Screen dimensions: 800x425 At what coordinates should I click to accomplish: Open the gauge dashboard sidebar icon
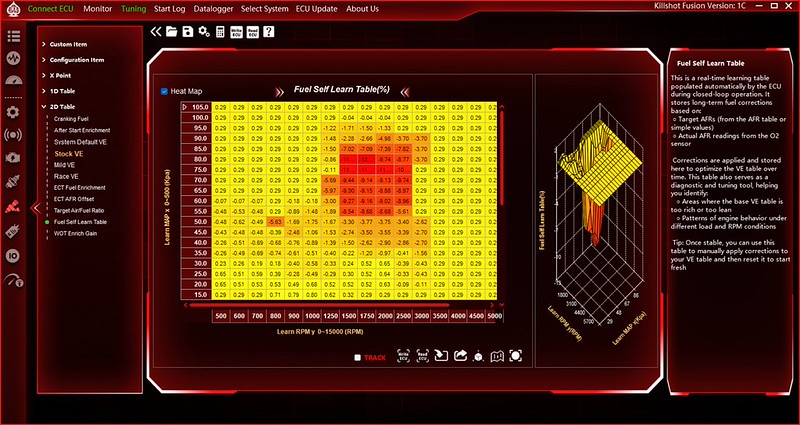click(14, 81)
